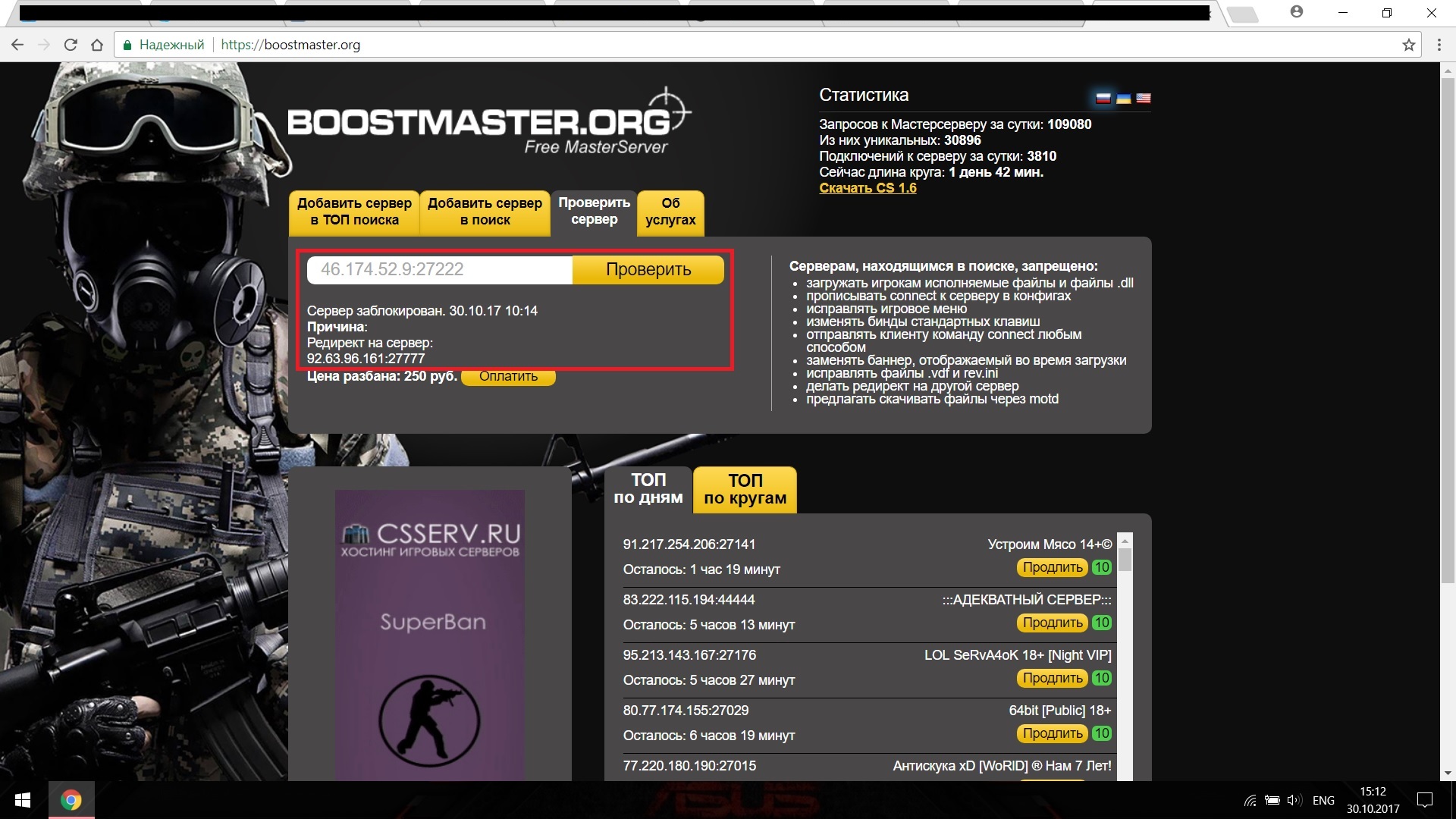Select the Ukrainian flag language icon
This screenshot has width=1456, height=819.
[x=1124, y=98]
